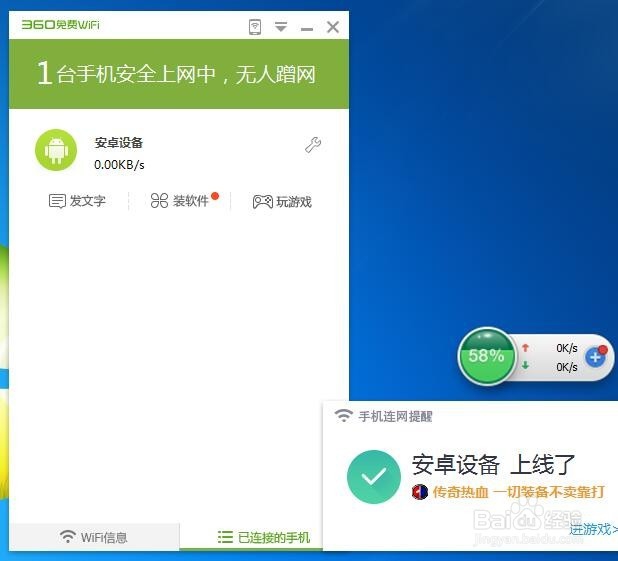
Task: Click the 装软件 install software button
Action: tap(180, 201)
